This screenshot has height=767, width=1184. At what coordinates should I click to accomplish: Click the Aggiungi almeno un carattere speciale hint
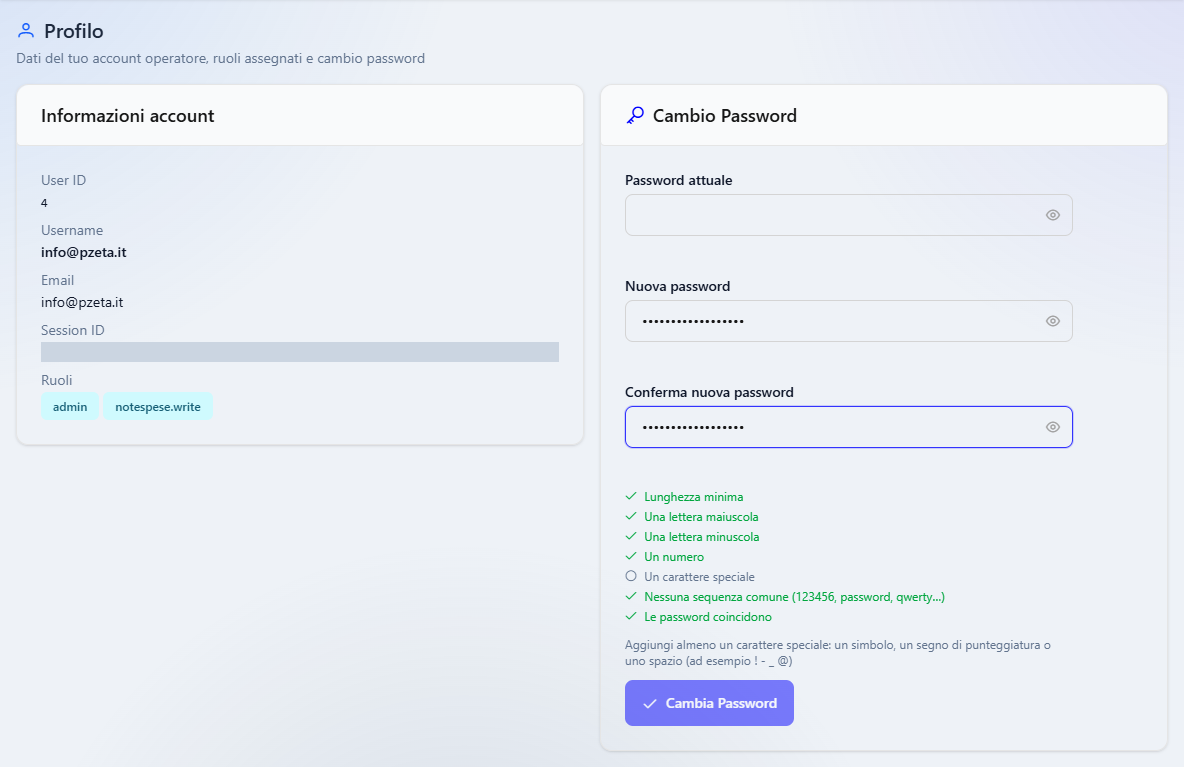tap(838, 653)
